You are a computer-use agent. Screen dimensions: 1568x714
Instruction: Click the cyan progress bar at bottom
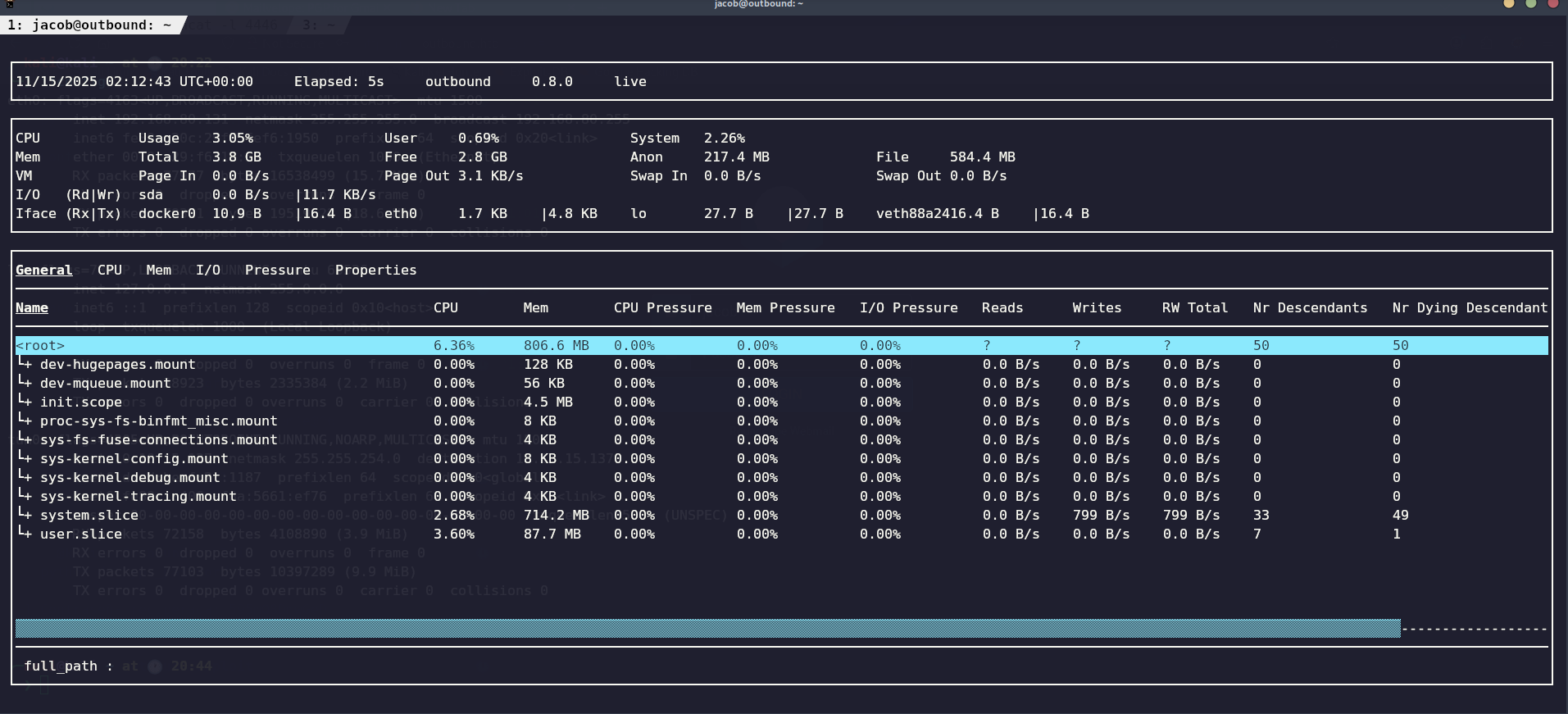[707, 629]
